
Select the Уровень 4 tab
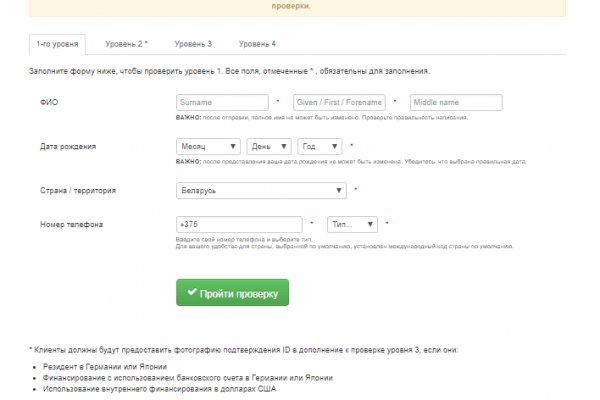coord(258,44)
